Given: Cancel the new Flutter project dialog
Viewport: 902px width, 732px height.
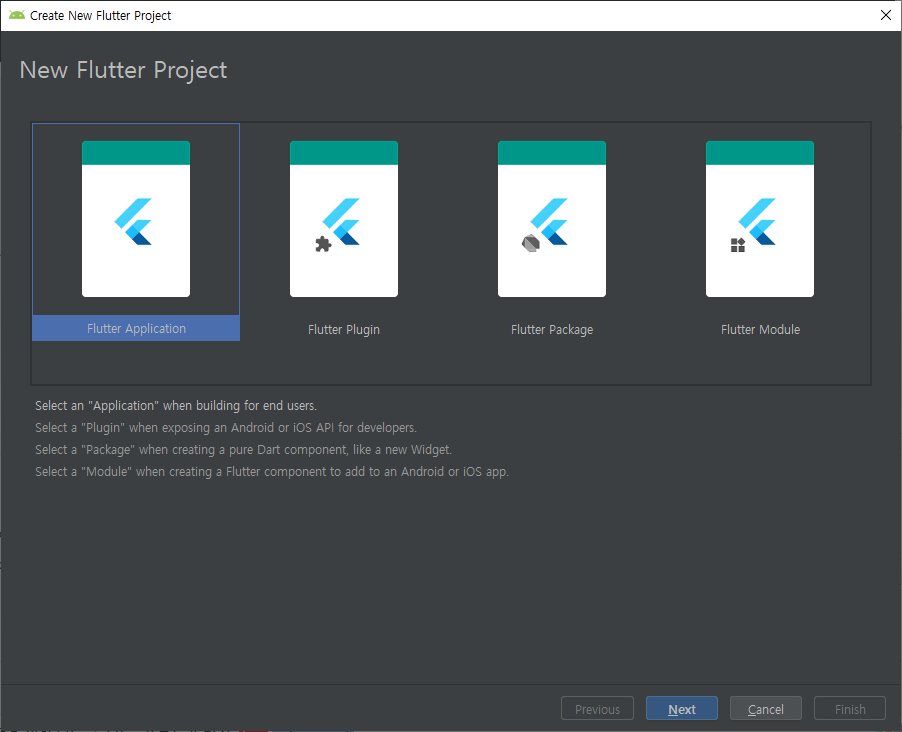Looking at the screenshot, I should pyautogui.click(x=766, y=708).
